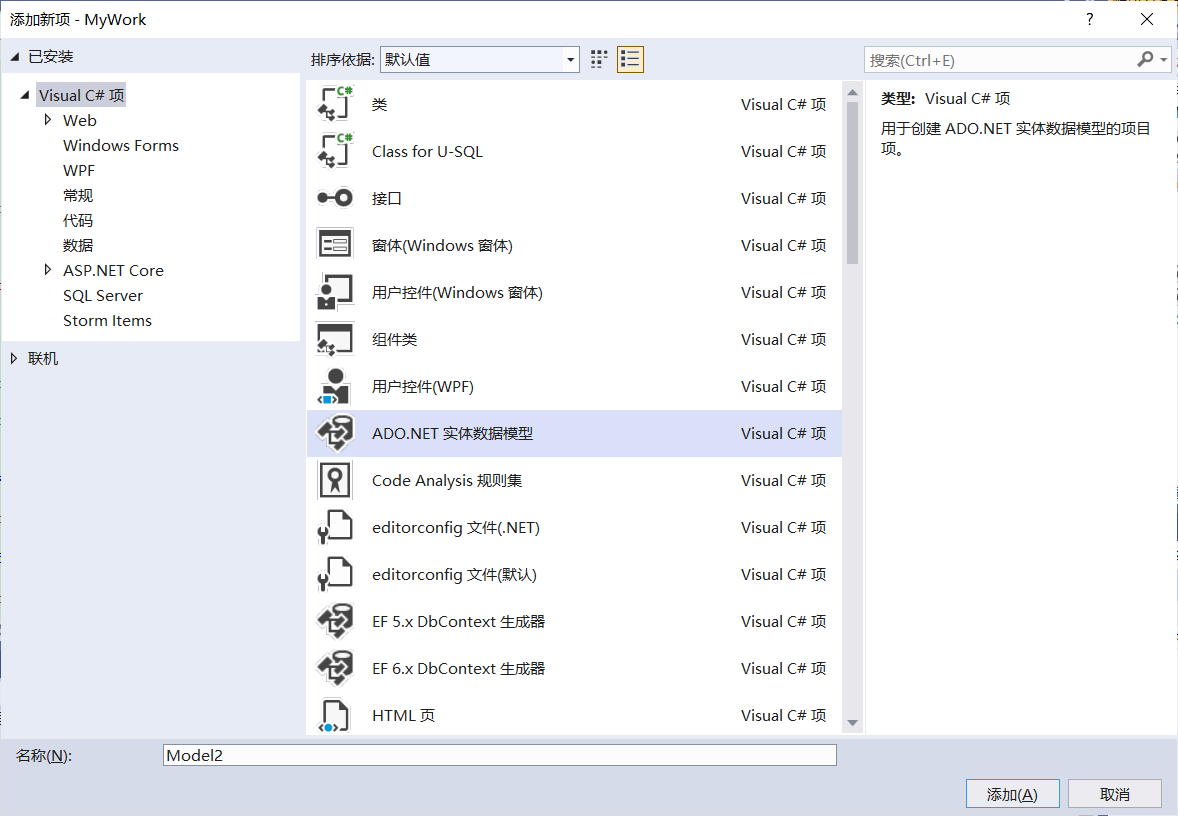The width and height of the screenshot is (1178, 816).
Task: Select the 类 (Class) template icon
Action: 334,103
